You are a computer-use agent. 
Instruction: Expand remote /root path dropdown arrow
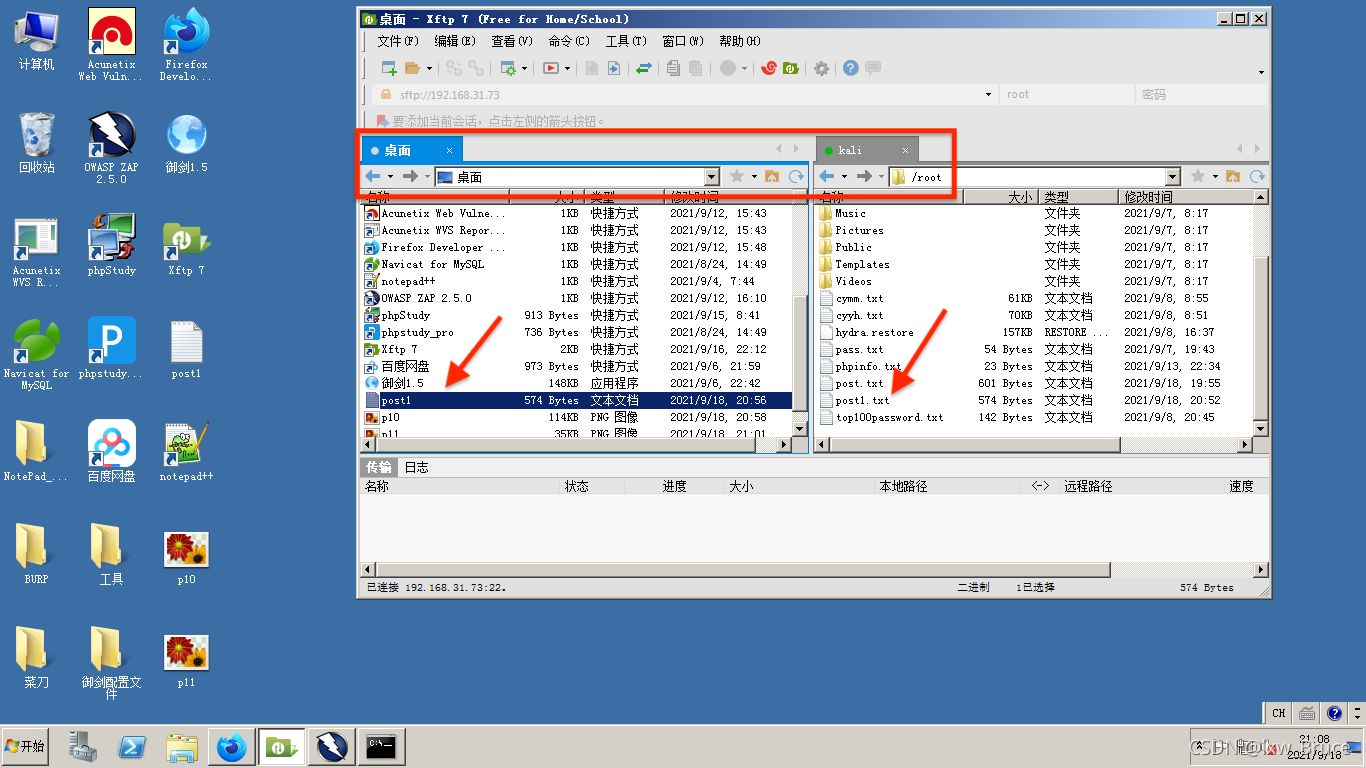(1173, 177)
